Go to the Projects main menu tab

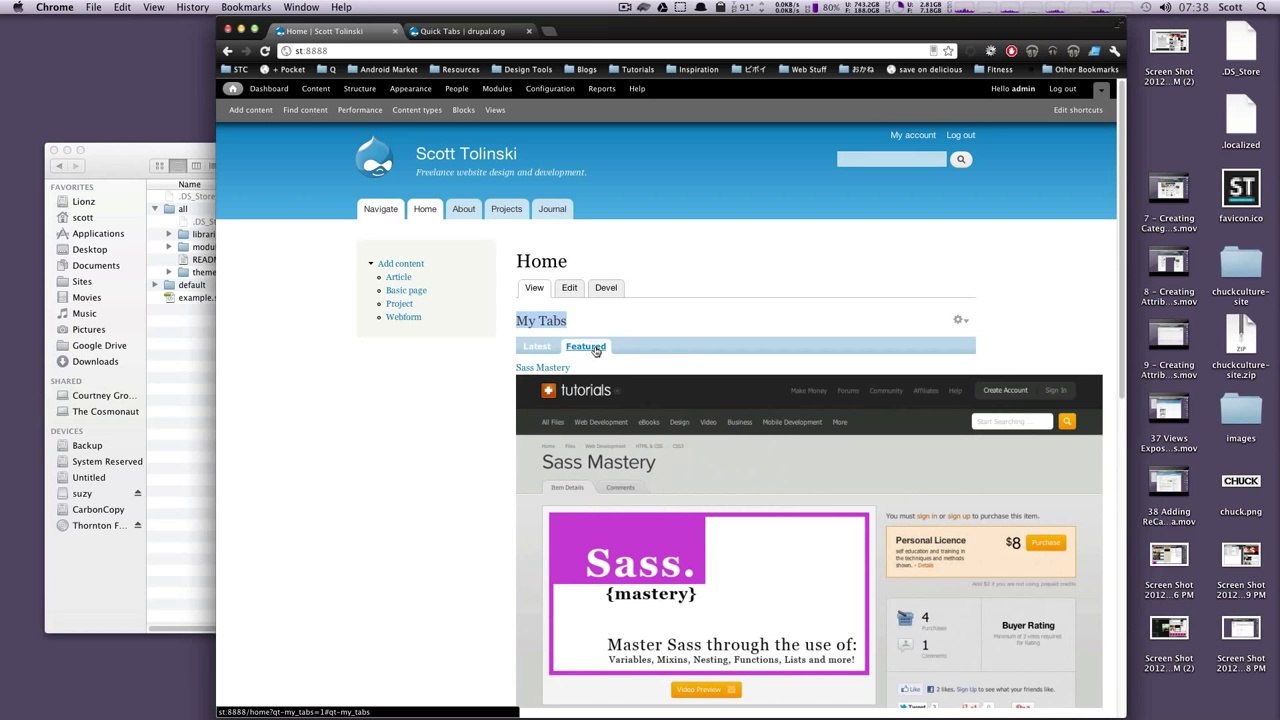point(507,209)
